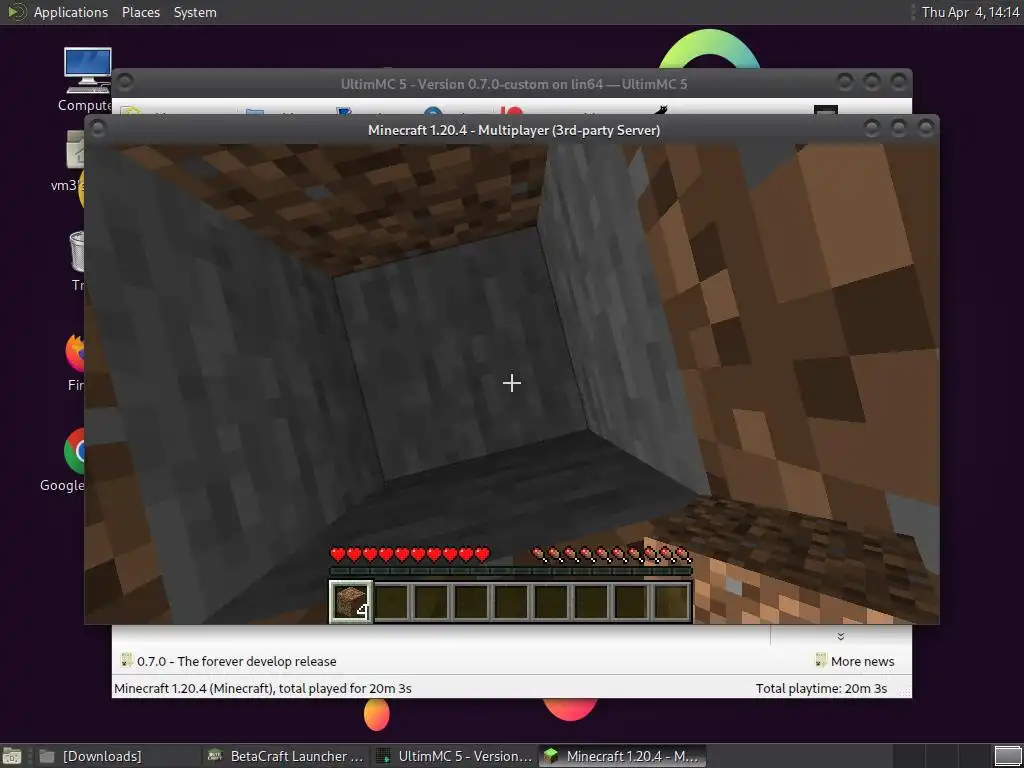Viewport: 1024px width, 768px height.
Task: Expand the double-chevron in UltimMC
Action: pos(840,636)
